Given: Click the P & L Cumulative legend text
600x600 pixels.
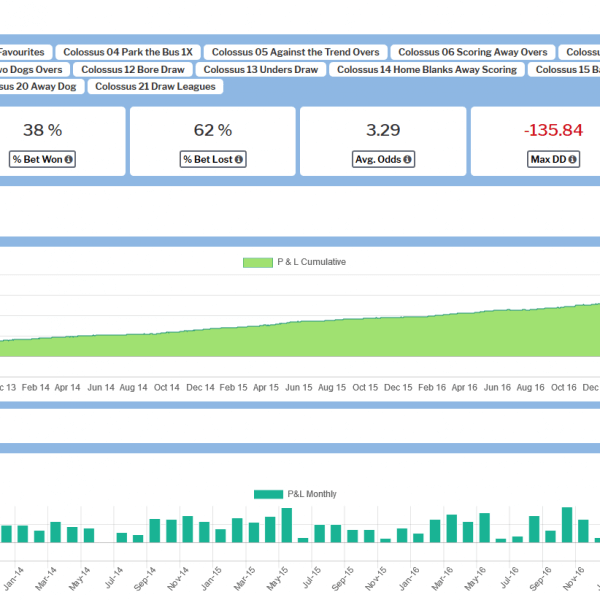Looking at the screenshot, I should click(x=311, y=262).
